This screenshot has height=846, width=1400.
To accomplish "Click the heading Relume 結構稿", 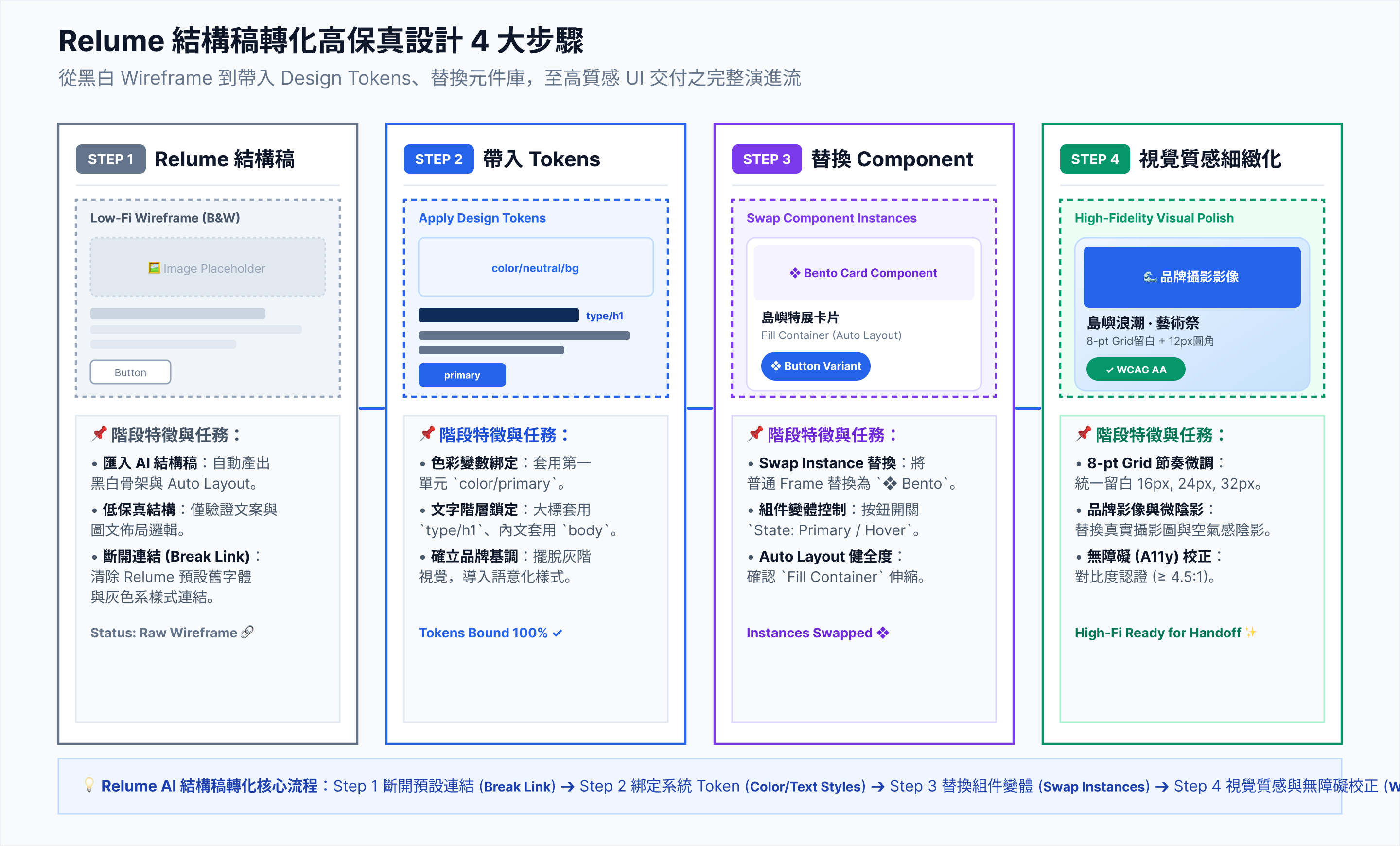I will 225,159.
